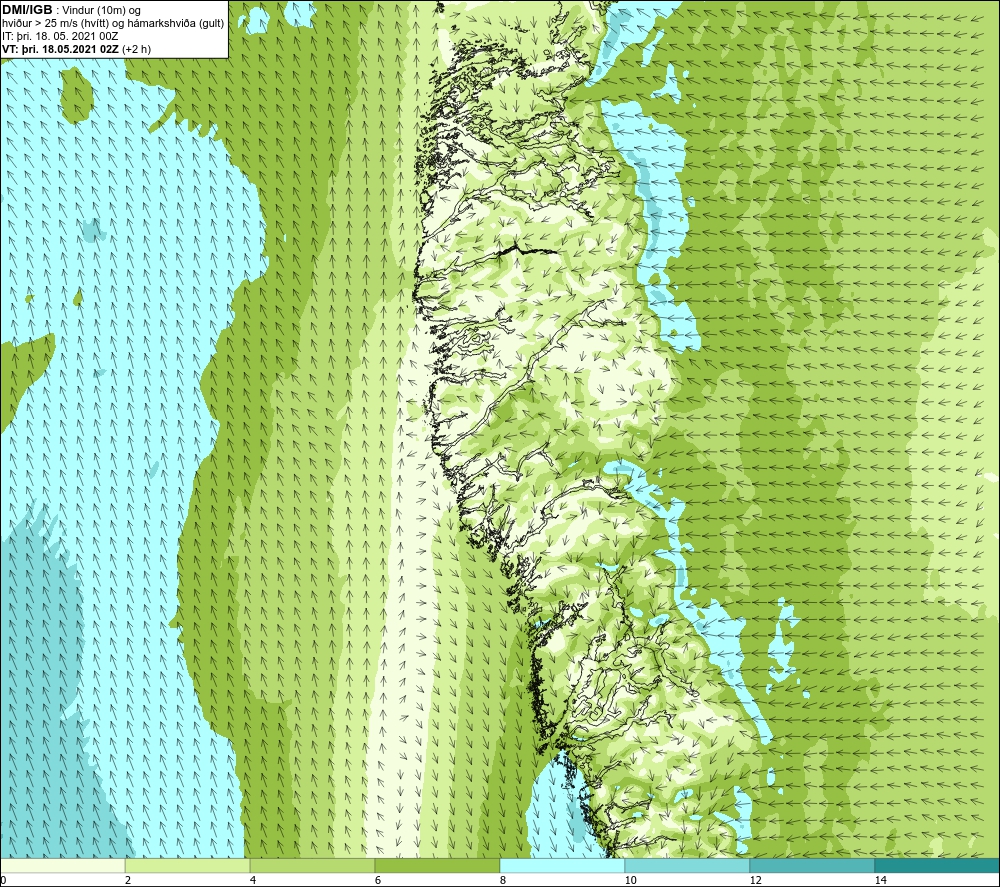This screenshot has width=1000, height=887.
Task: Click the 4–6 m/s green legend segment
Action: point(312,866)
